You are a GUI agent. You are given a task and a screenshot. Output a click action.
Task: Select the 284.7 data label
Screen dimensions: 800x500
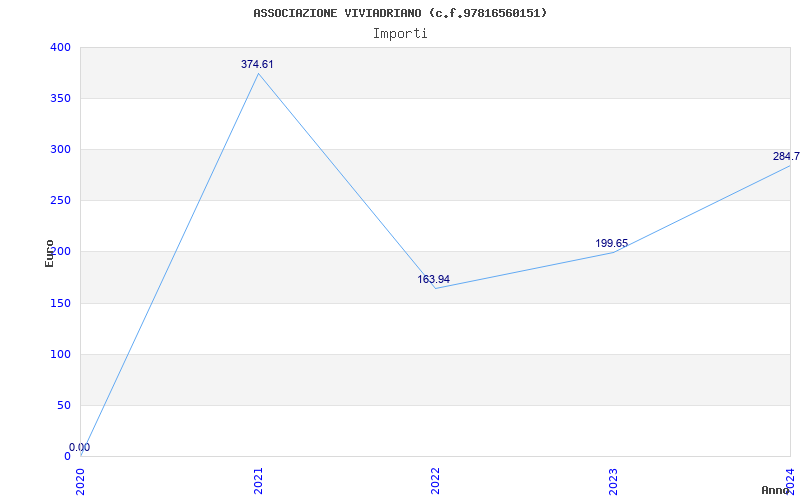click(x=786, y=156)
